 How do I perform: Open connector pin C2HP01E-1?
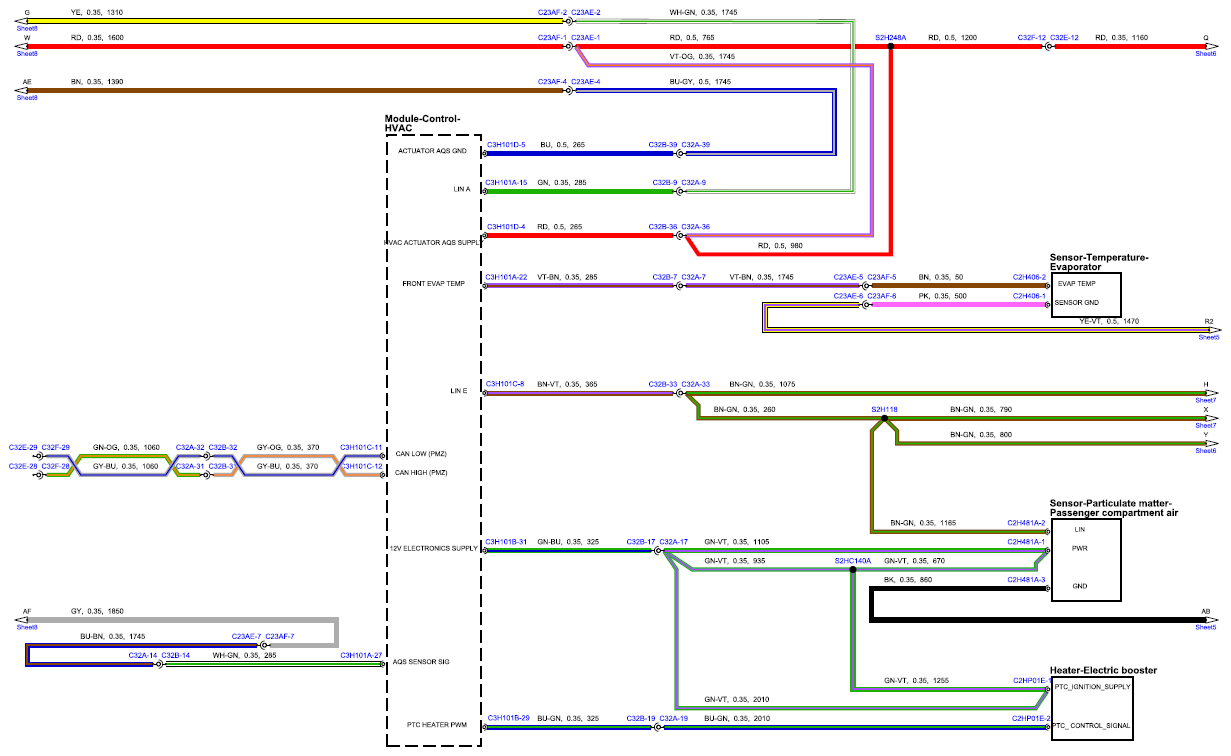(x=1030, y=680)
